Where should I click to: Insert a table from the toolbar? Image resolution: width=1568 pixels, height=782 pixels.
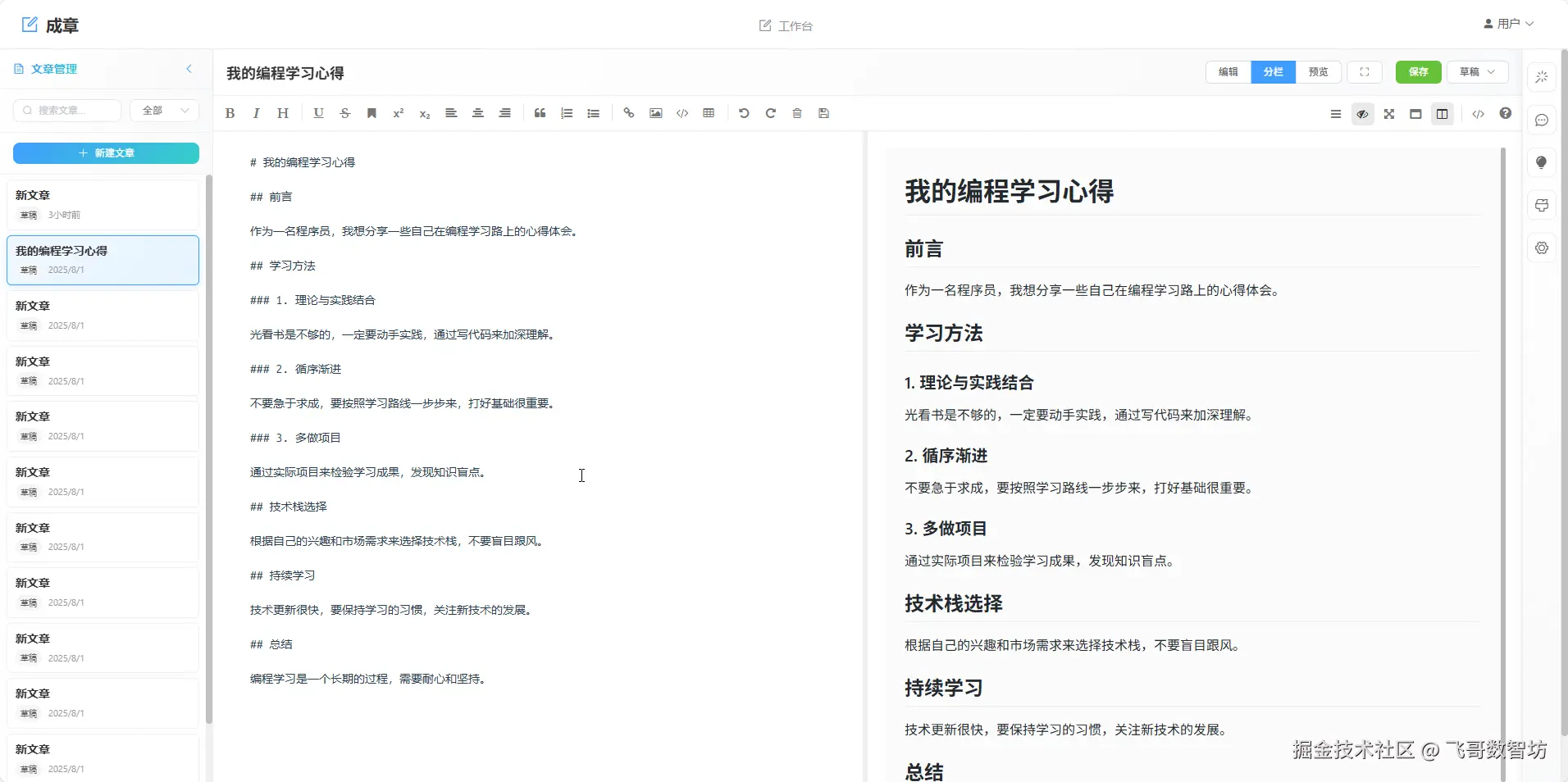coord(709,114)
